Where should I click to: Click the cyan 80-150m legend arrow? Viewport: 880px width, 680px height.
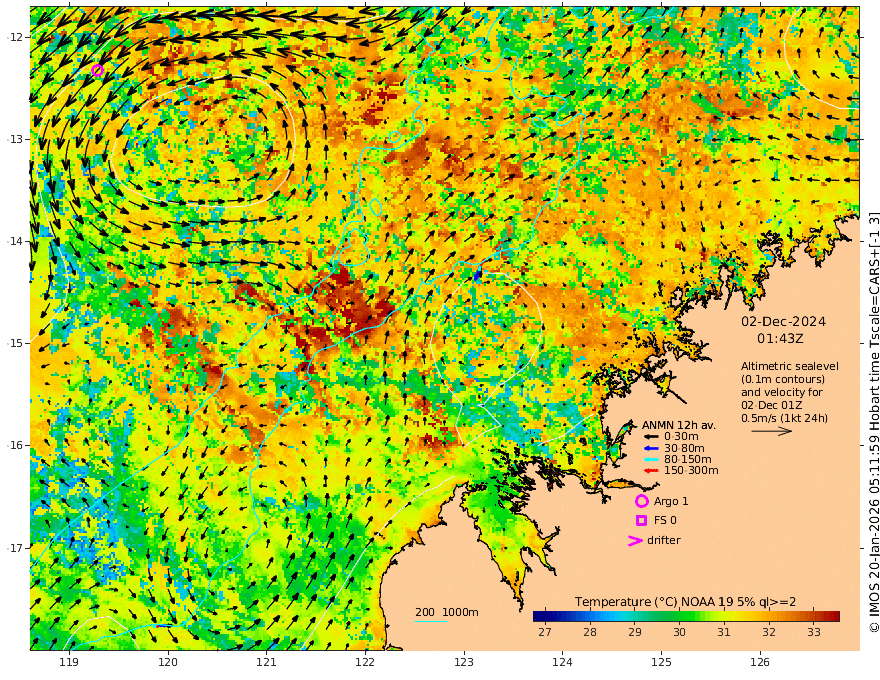[651, 460]
